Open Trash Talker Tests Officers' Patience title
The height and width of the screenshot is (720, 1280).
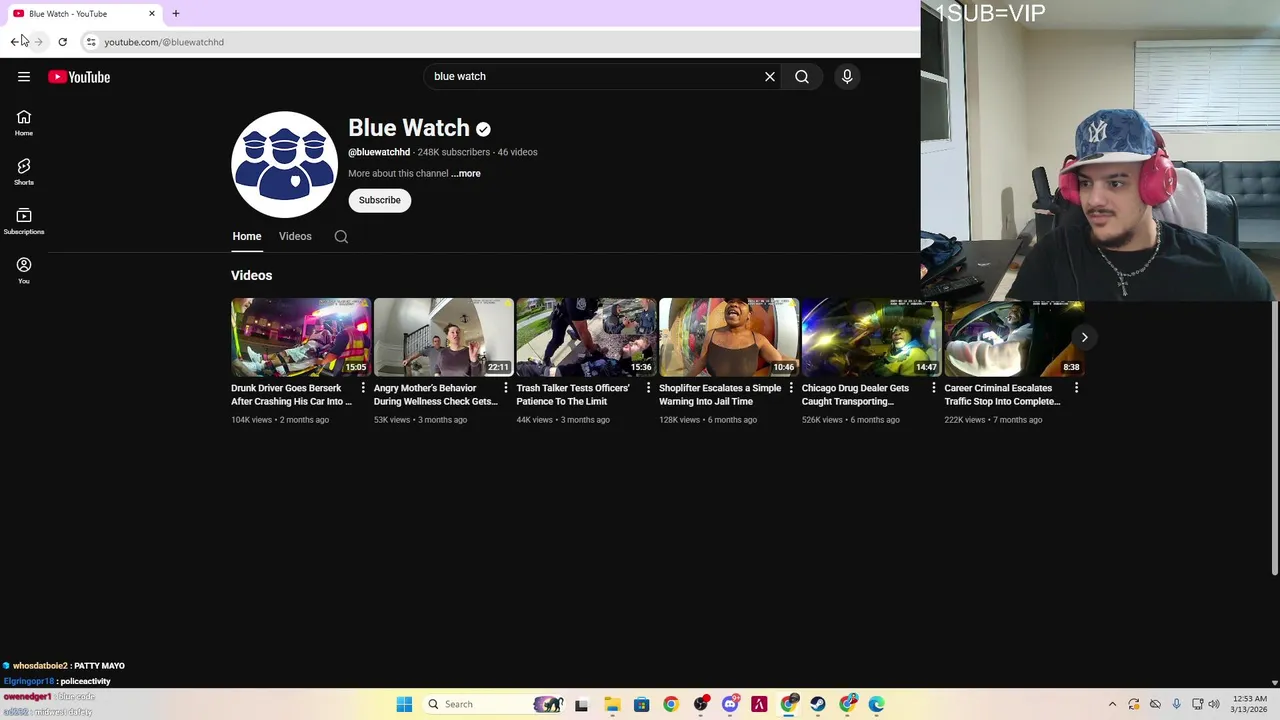(x=573, y=395)
